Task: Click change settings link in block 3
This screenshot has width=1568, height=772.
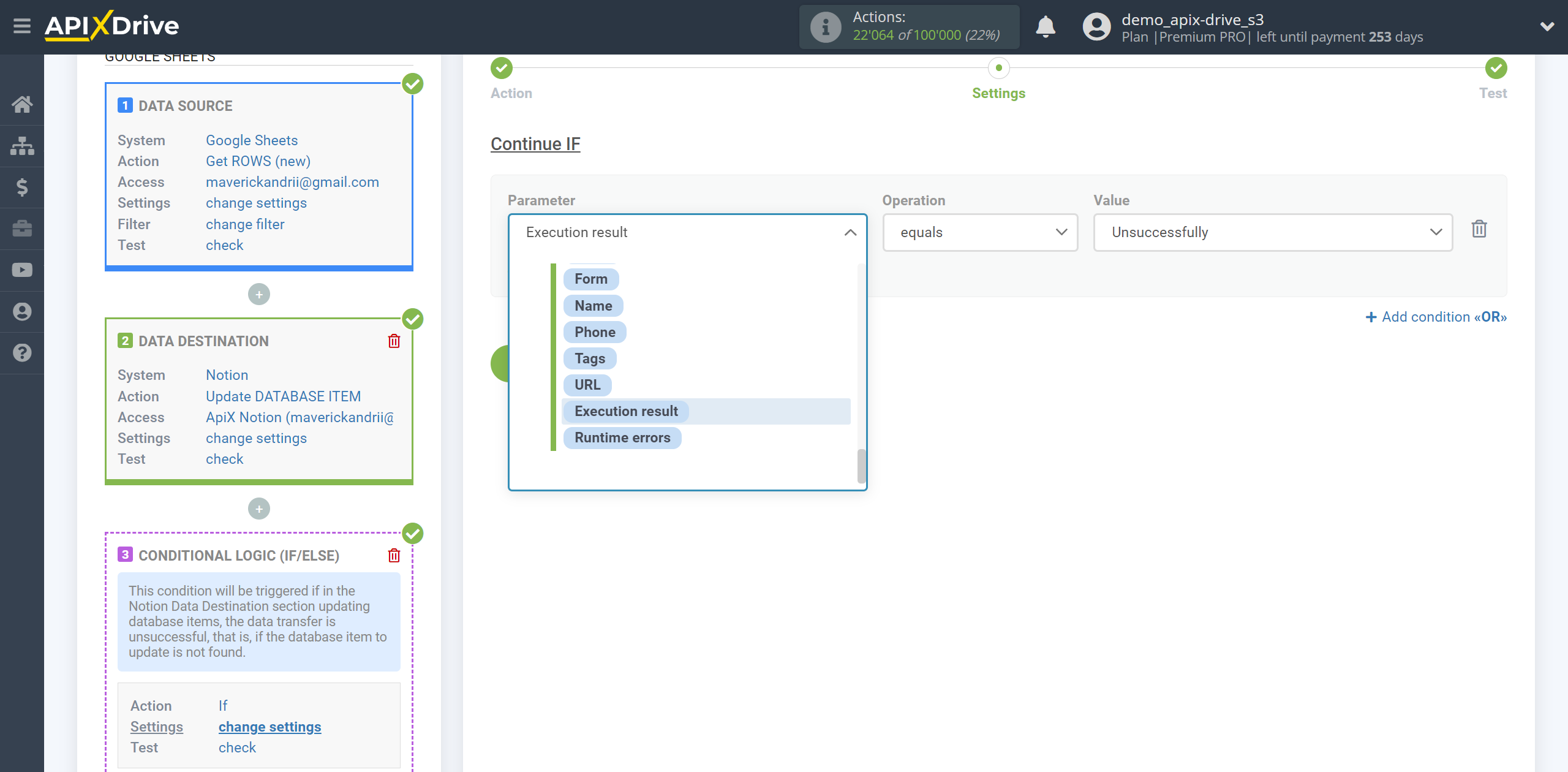Action: click(270, 726)
